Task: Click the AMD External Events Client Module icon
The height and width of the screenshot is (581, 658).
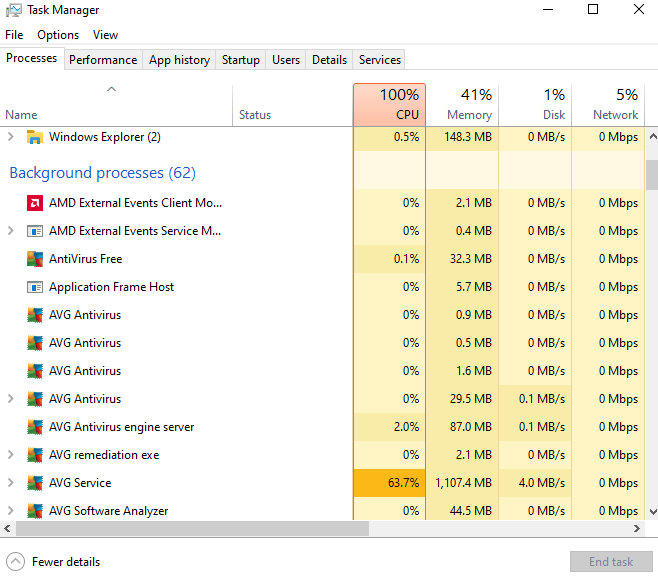Action: [35, 203]
